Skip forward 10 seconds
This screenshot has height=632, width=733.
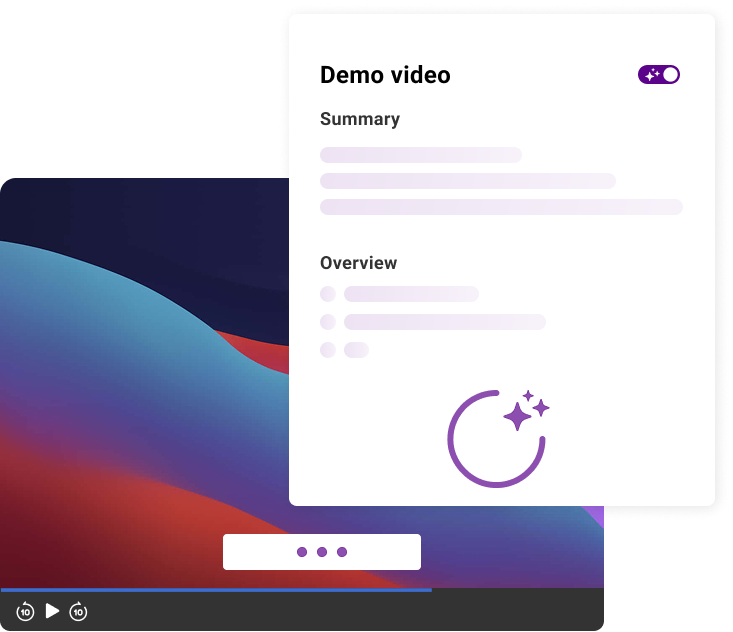point(78,611)
